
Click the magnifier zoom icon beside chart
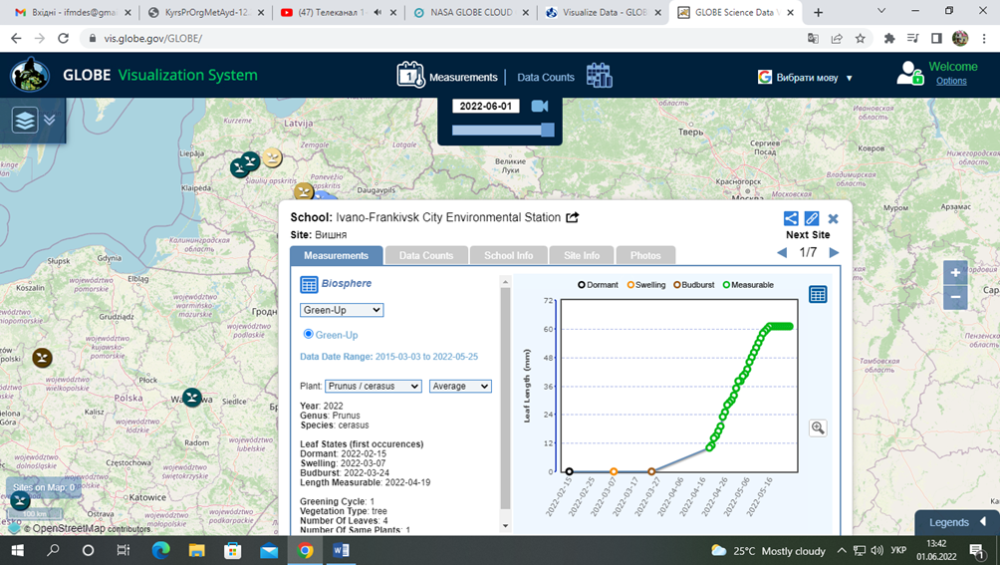click(818, 428)
